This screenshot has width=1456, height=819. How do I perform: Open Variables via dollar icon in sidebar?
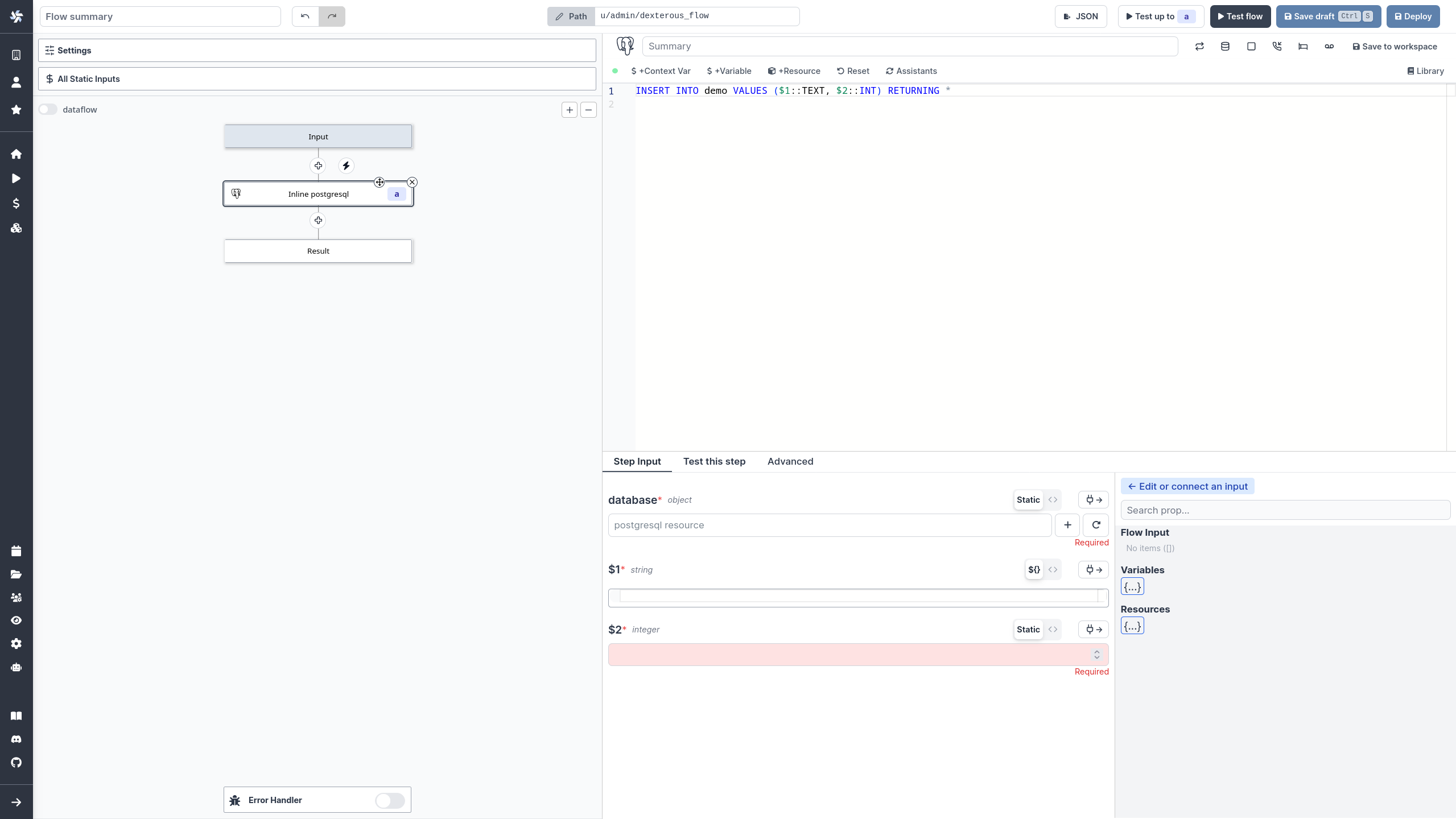tap(17, 204)
